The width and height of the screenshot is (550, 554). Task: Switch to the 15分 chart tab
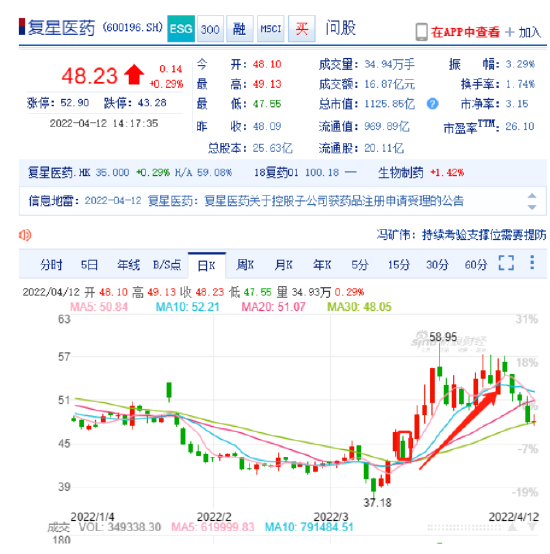399,265
